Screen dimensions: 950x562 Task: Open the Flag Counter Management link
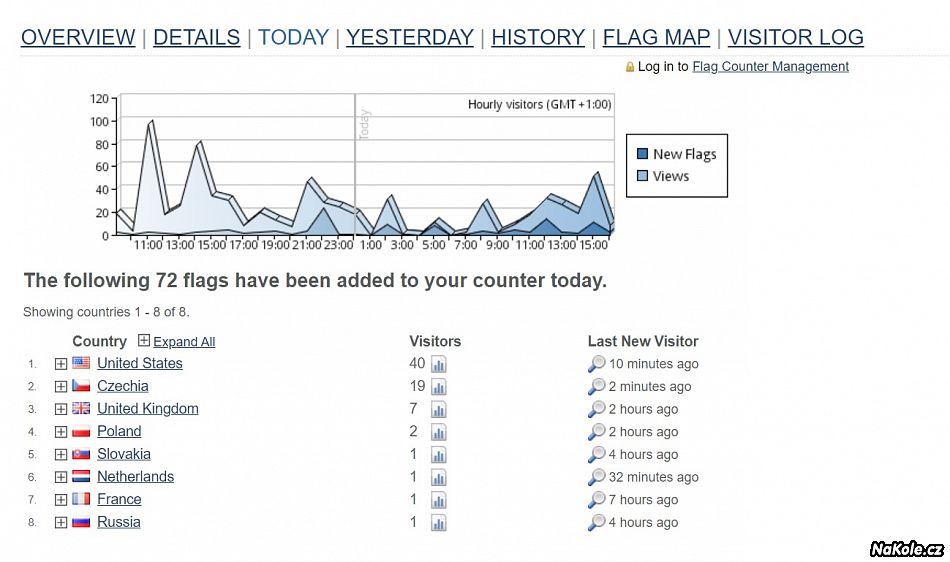[x=770, y=67]
